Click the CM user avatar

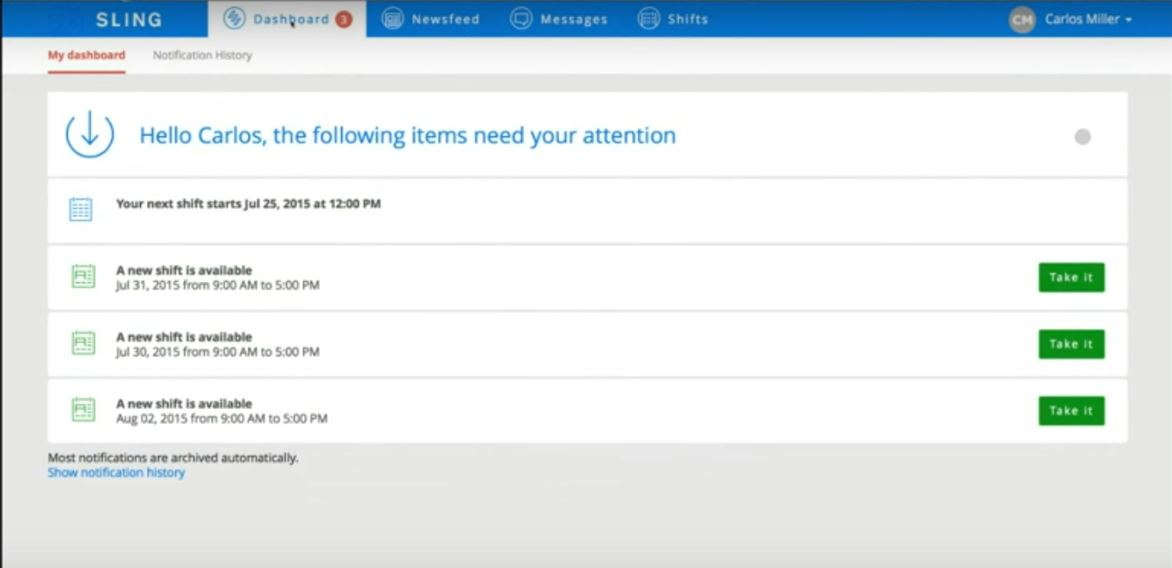coord(1022,19)
